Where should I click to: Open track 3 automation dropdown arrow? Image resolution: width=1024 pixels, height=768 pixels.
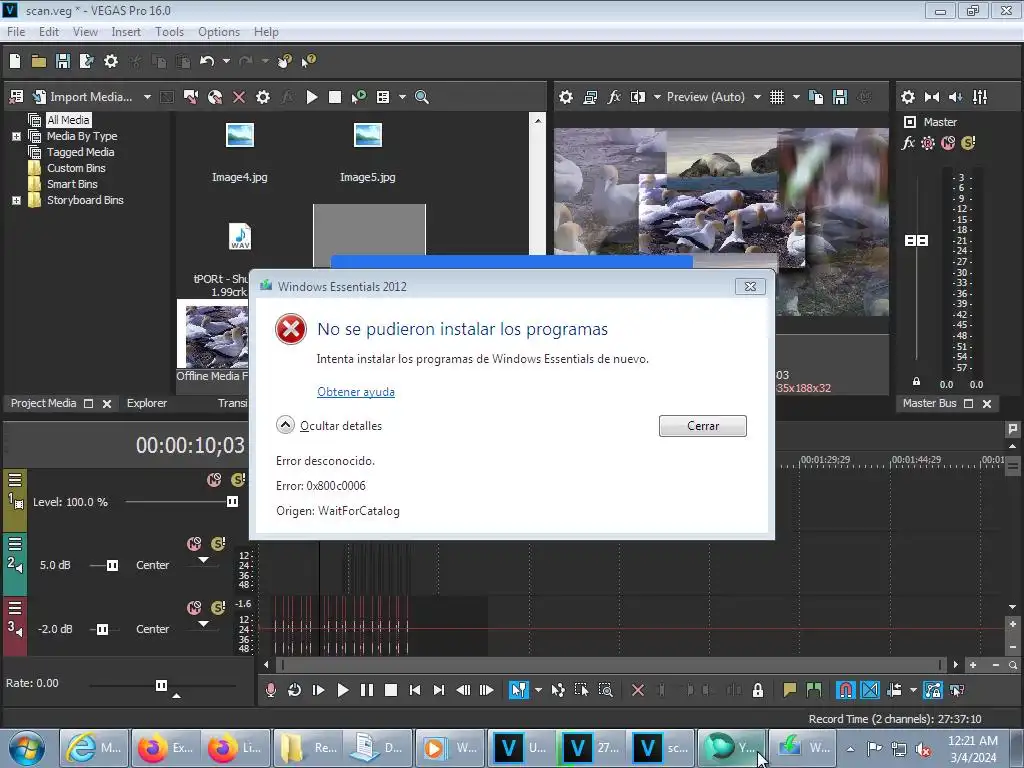pyautogui.click(x=204, y=624)
